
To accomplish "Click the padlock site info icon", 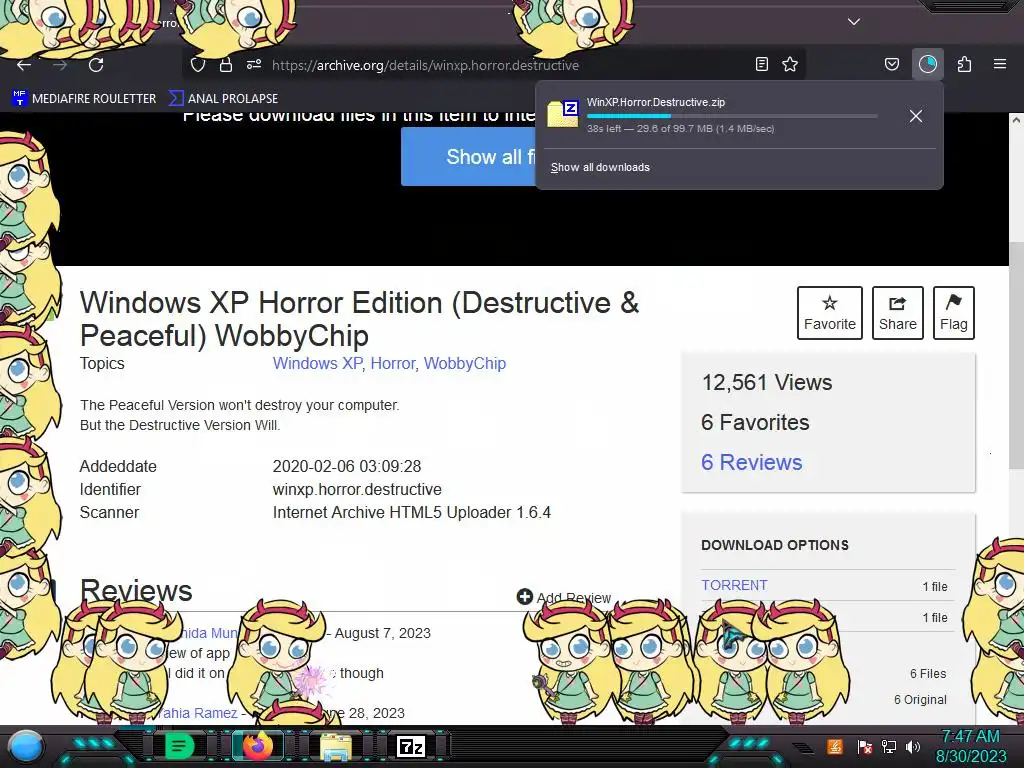I will (x=226, y=65).
